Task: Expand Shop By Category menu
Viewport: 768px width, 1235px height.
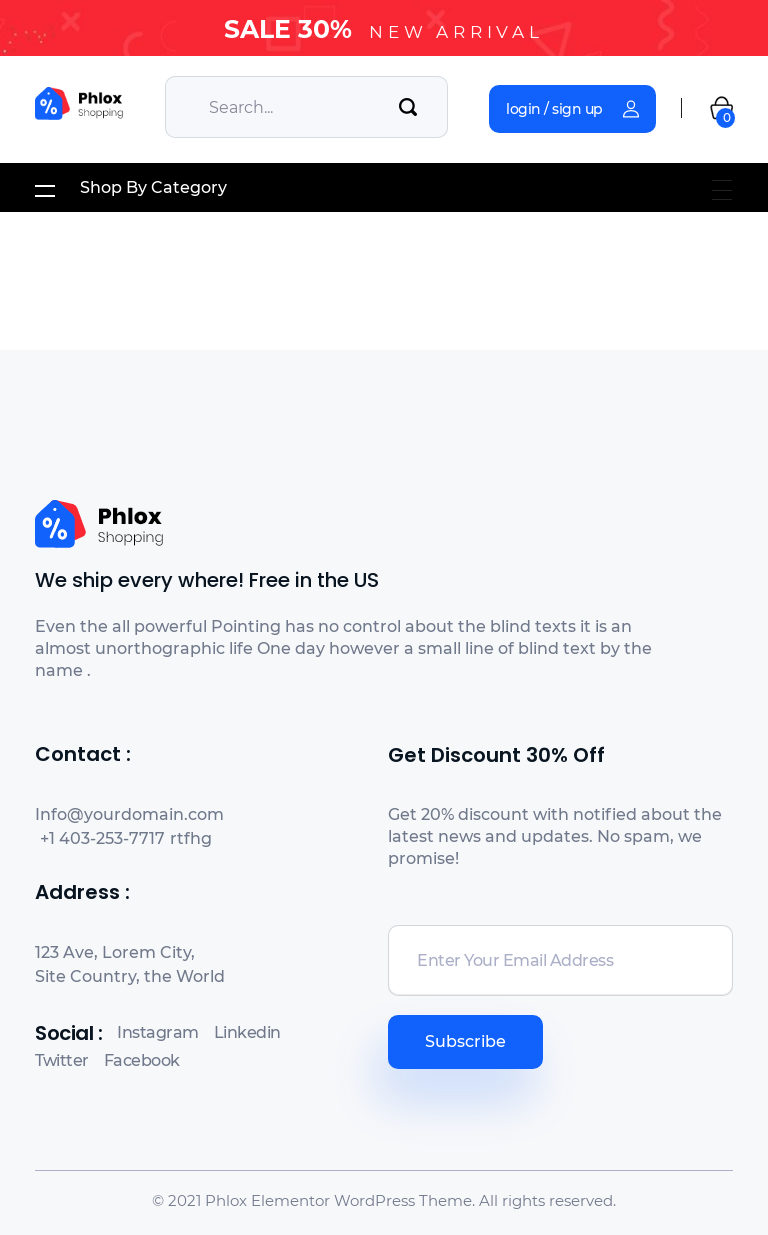Action: [x=153, y=188]
